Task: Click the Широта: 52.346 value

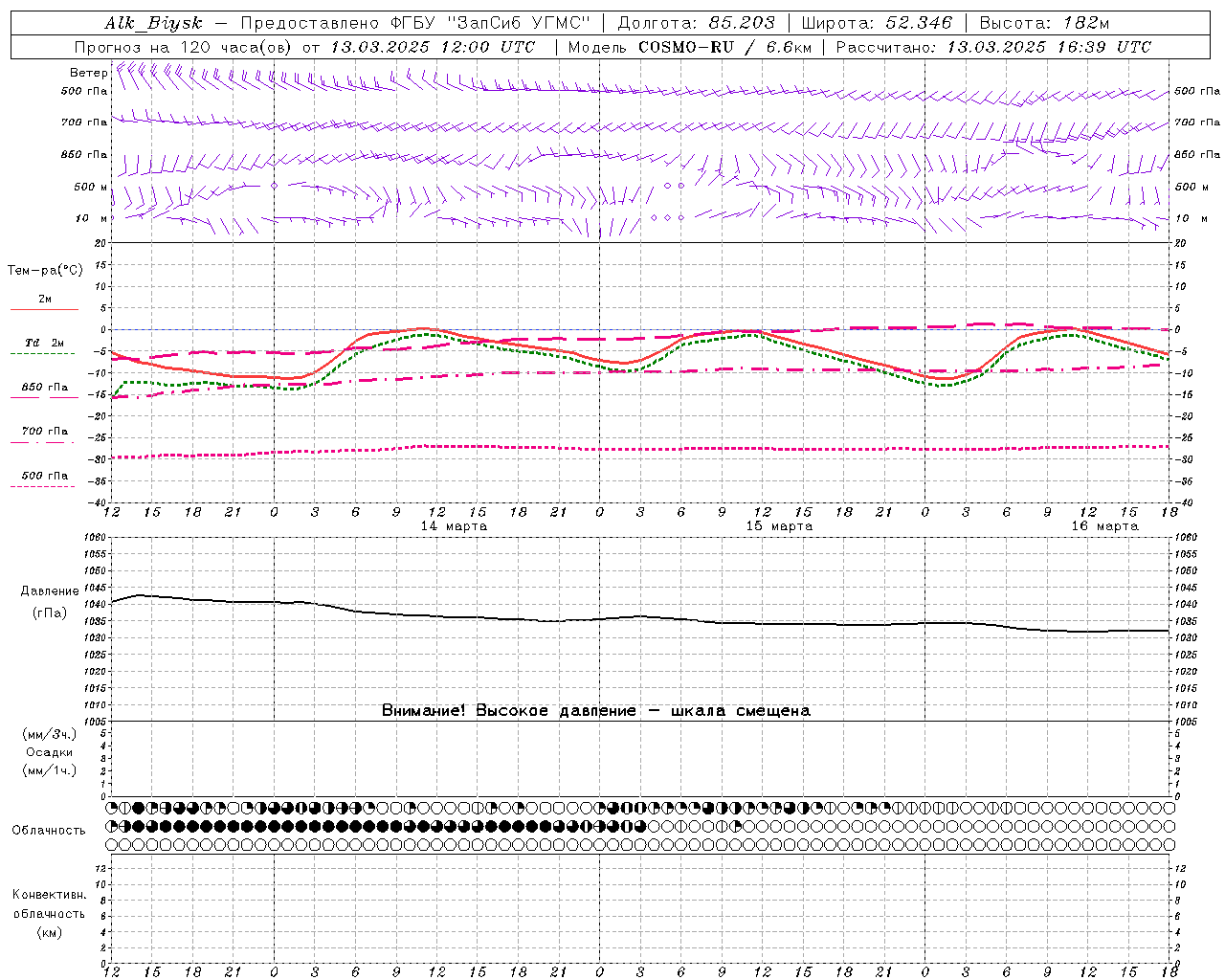Action: (877, 23)
